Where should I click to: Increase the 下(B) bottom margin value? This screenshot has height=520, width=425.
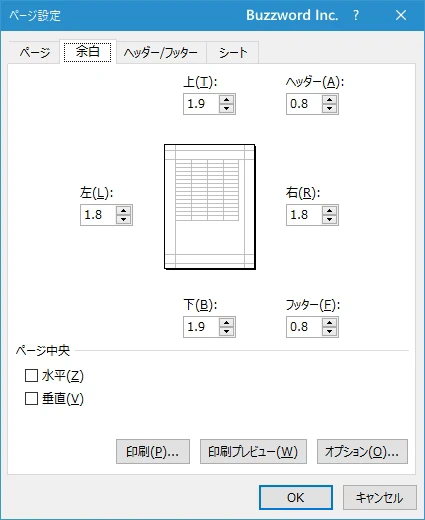coord(227,323)
